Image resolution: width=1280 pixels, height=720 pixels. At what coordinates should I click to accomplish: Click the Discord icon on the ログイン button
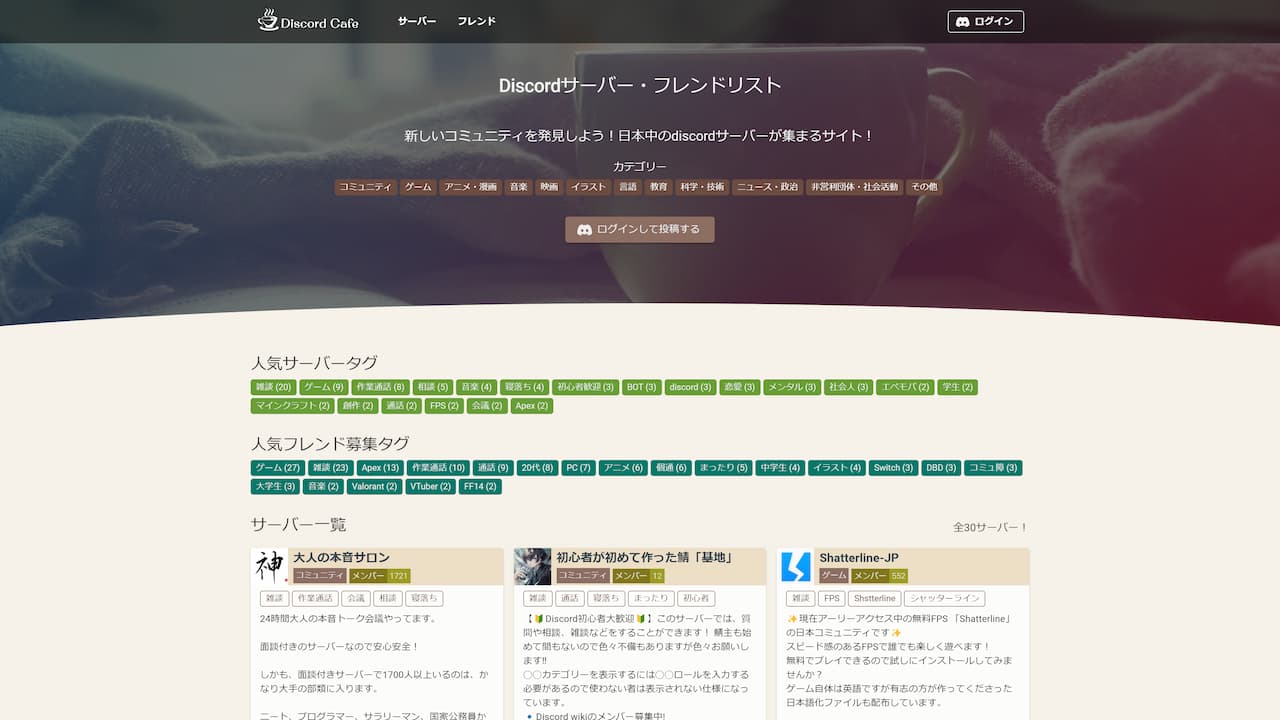(961, 21)
